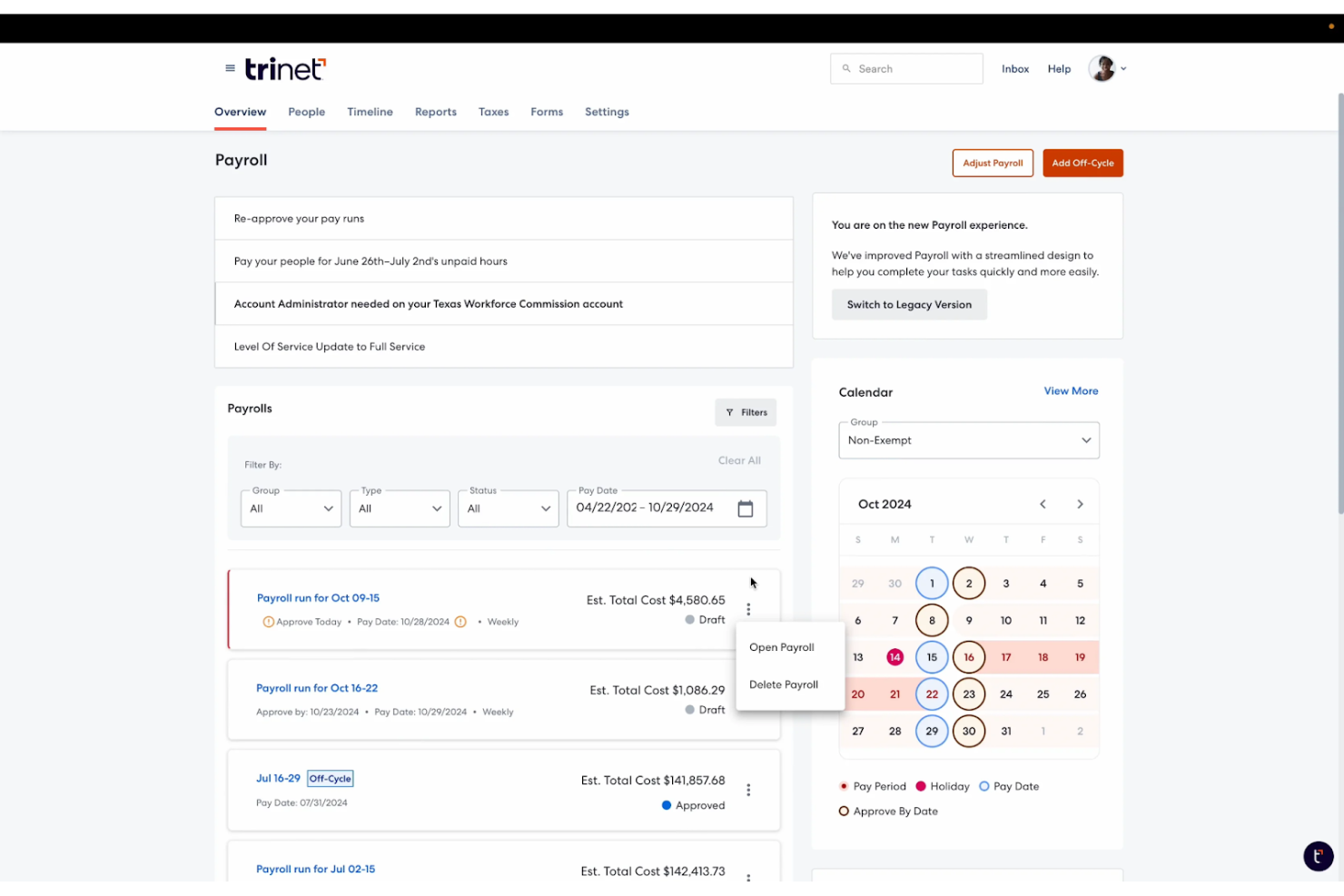Open the hamburger navigation menu
The width and height of the screenshot is (1344, 896).
point(229,68)
